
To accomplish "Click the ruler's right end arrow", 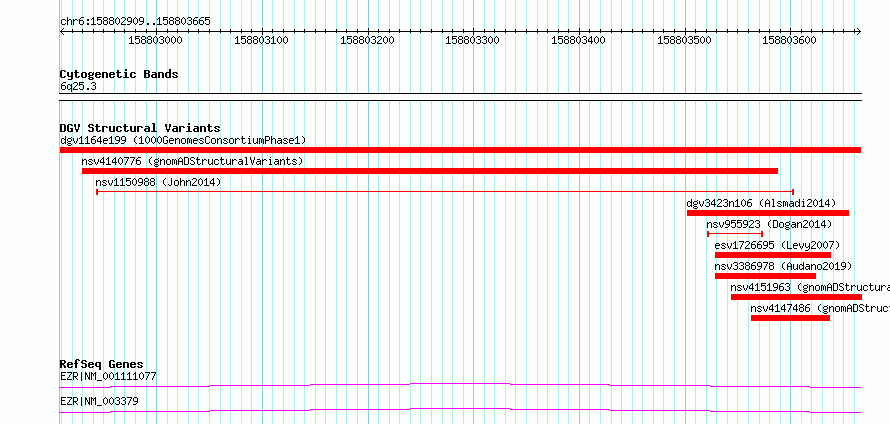I will click(858, 32).
